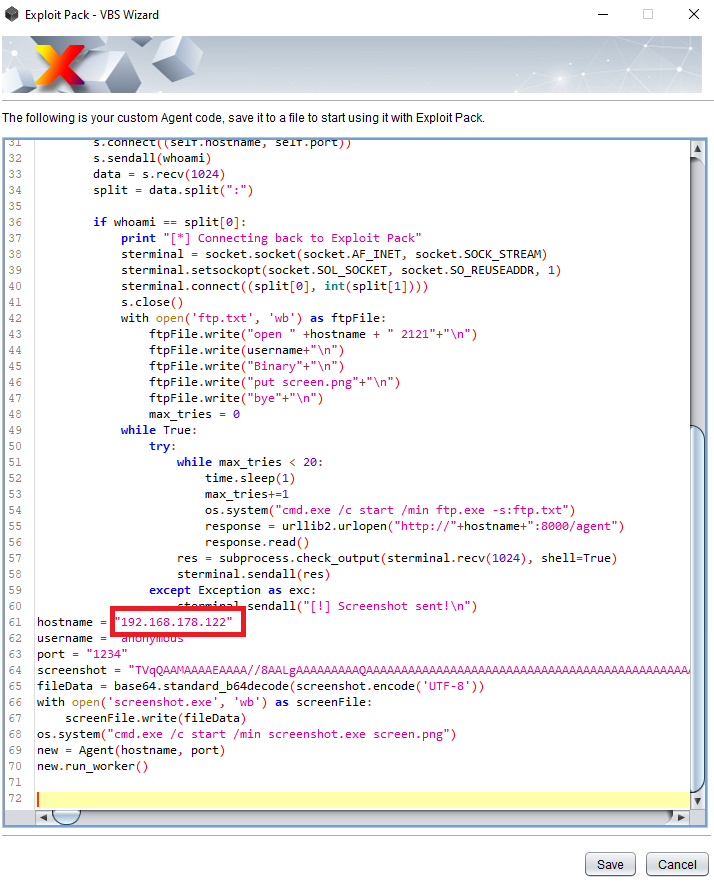Click "put screen.png" write line 46
The image size is (714, 882).
click(275, 382)
